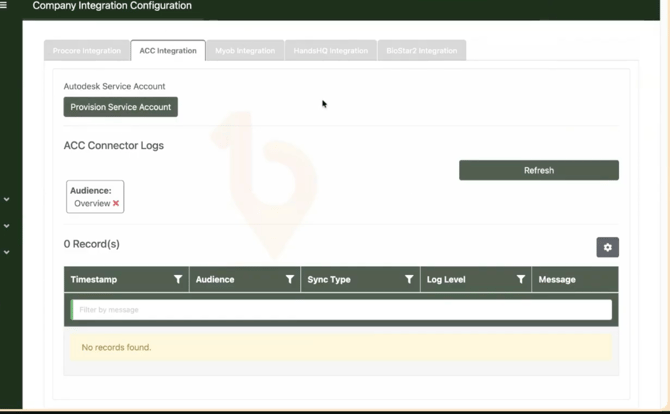Screen dimensions: 670x414
Task: Open the hamburger menu icon
Action: (x=3, y=5)
